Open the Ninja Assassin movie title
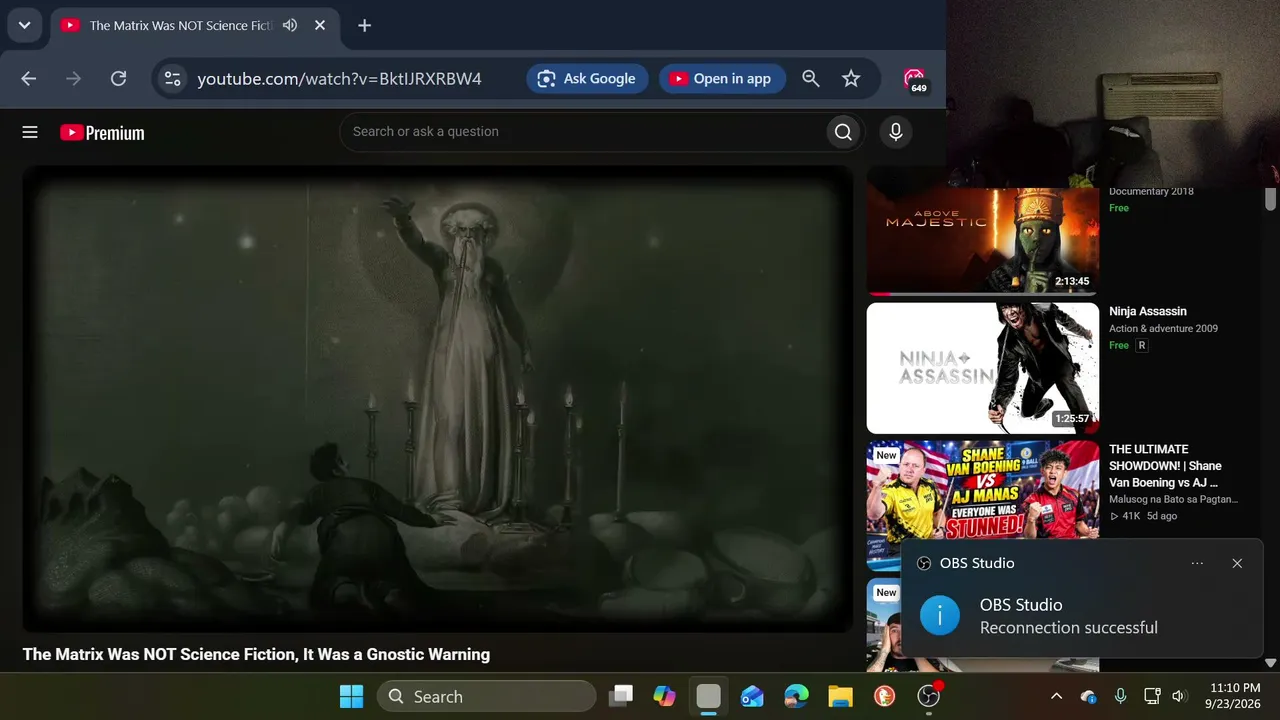Viewport: 1280px width, 720px height. tap(1148, 311)
